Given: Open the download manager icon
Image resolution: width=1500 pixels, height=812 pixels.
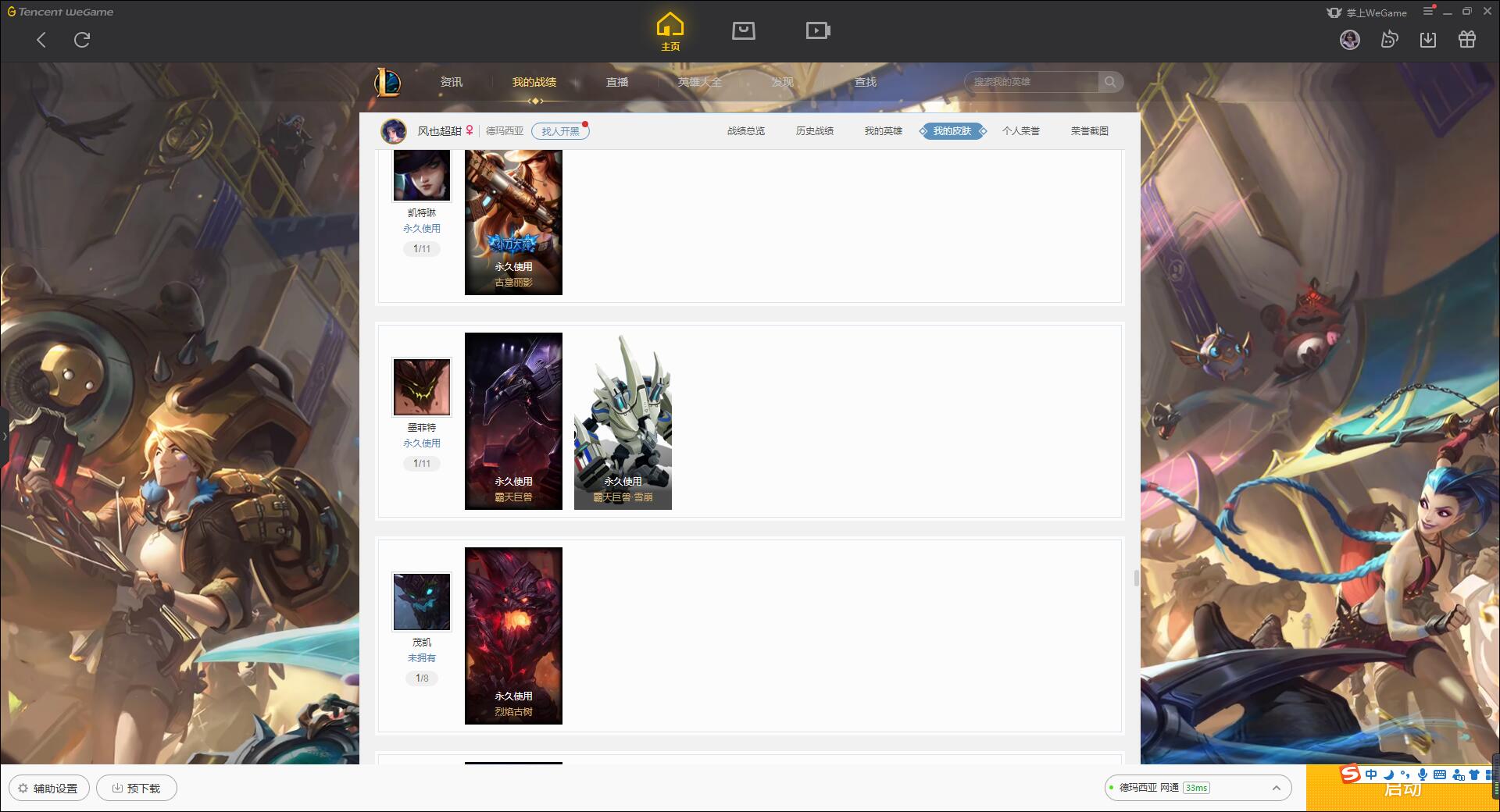Looking at the screenshot, I should pos(1428,40).
